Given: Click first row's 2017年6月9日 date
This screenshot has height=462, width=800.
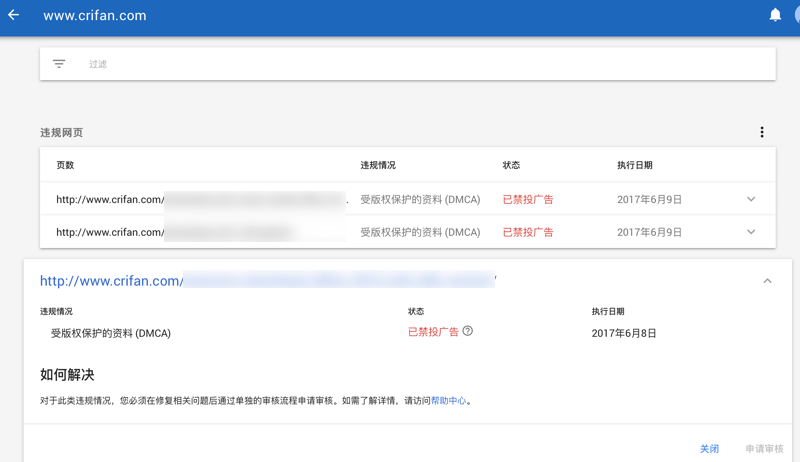Looking at the screenshot, I should pyautogui.click(x=649, y=199).
